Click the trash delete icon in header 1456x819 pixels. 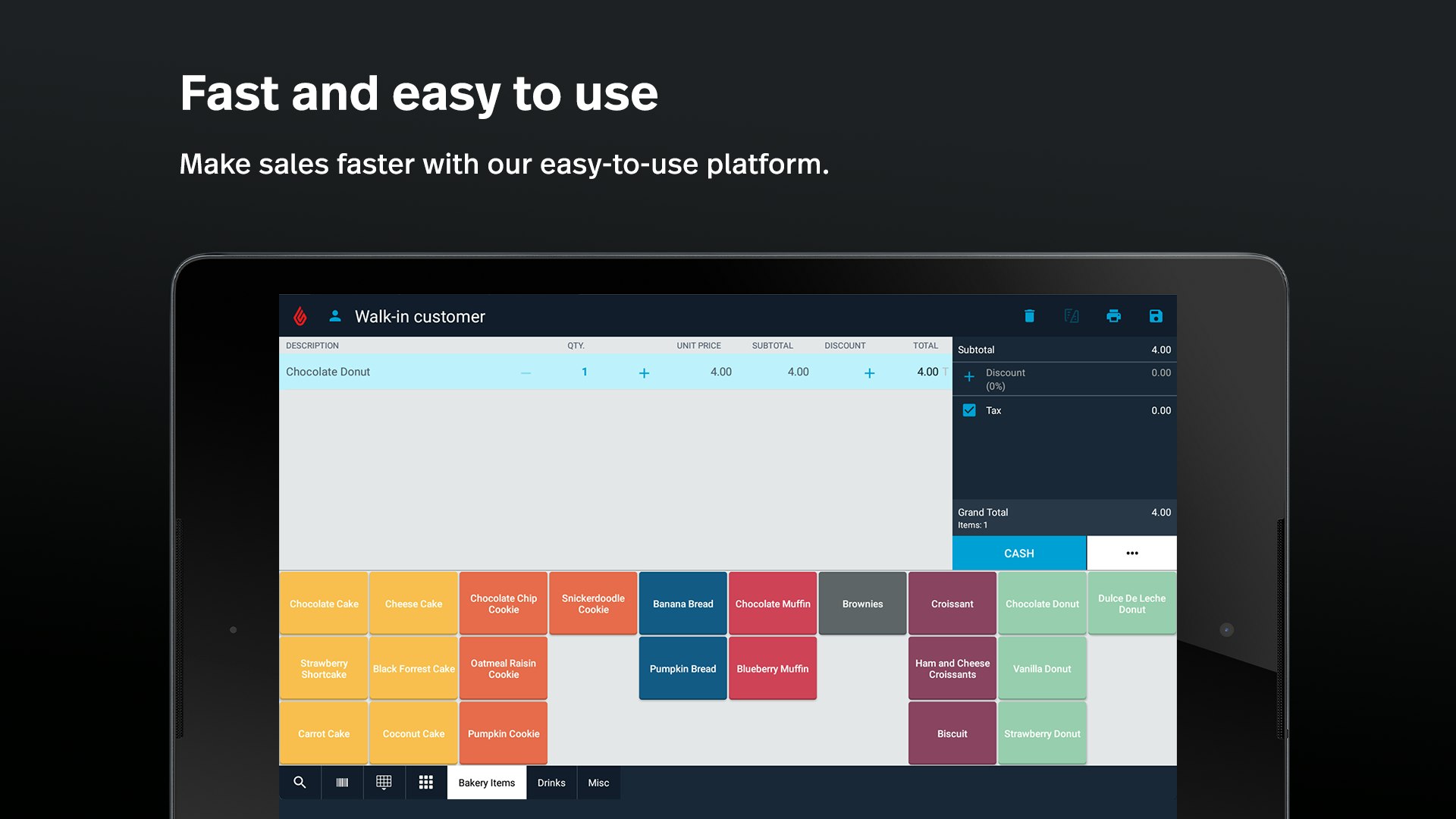(x=1029, y=316)
